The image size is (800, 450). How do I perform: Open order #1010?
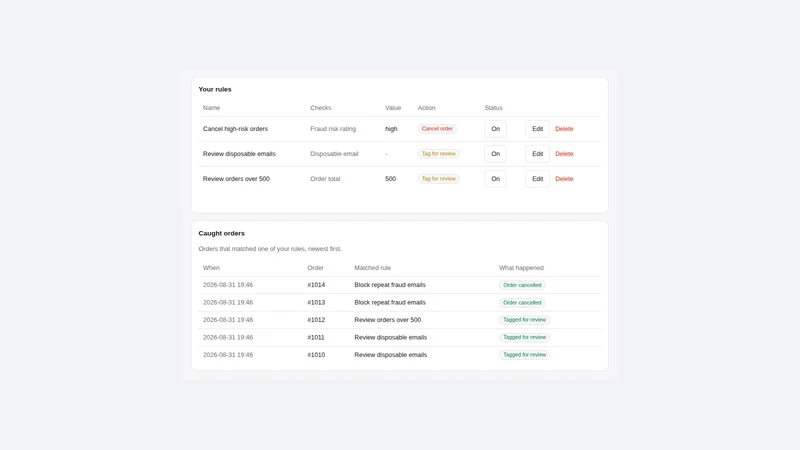[x=316, y=355]
